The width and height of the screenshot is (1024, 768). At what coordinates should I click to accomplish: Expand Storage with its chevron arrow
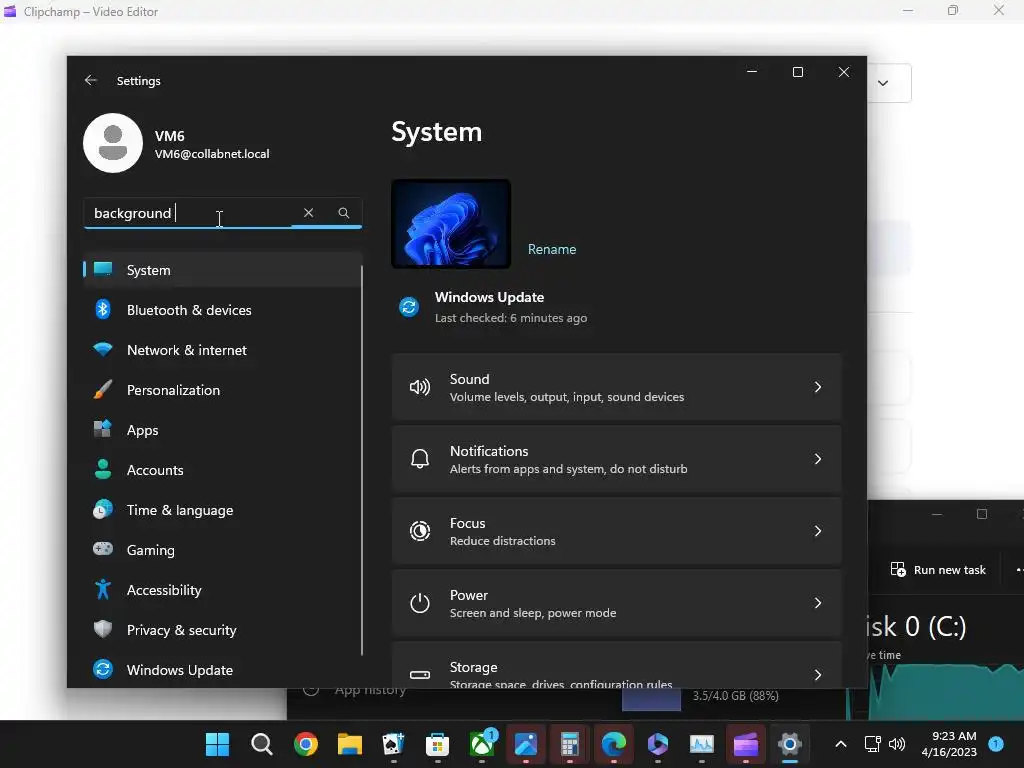(818, 675)
